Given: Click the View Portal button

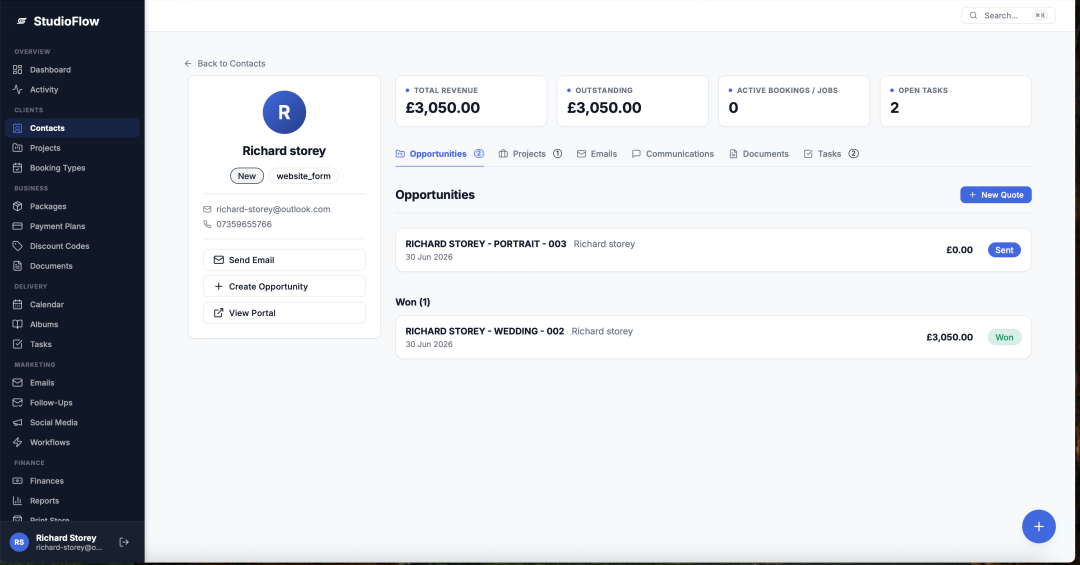Looking at the screenshot, I should [x=284, y=313].
